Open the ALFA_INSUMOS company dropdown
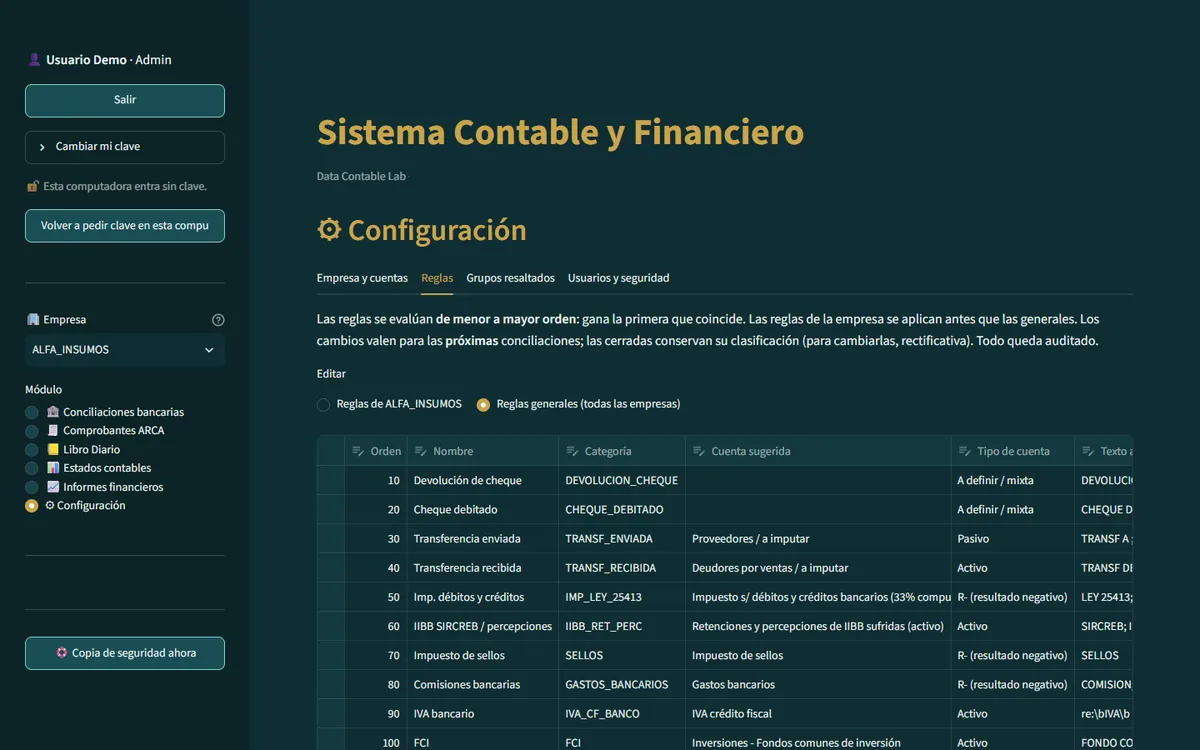The height and width of the screenshot is (750, 1200). pyautogui.click(x=125, y=350)
